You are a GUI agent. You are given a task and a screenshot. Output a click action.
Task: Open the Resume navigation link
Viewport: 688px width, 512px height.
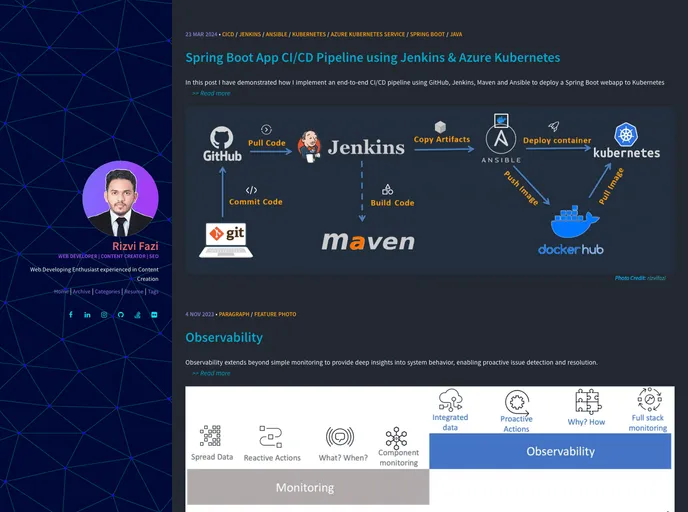coord(134,291)
